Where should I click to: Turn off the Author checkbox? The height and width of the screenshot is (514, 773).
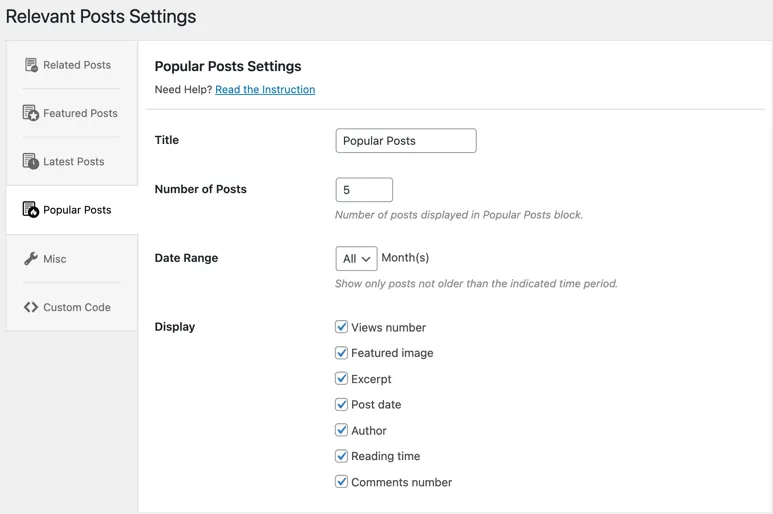point(341,430)
